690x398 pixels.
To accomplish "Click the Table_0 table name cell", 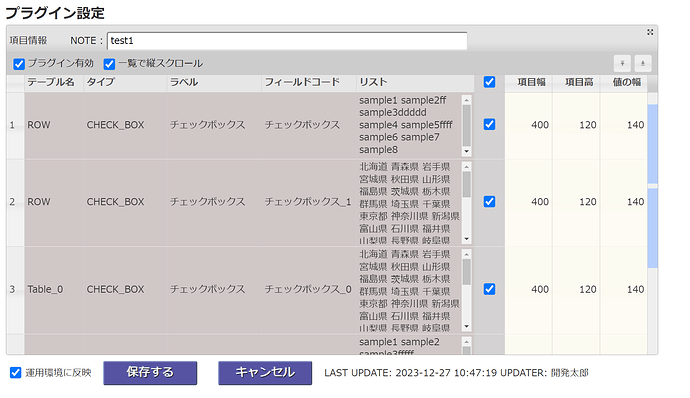I will [54, 290].
